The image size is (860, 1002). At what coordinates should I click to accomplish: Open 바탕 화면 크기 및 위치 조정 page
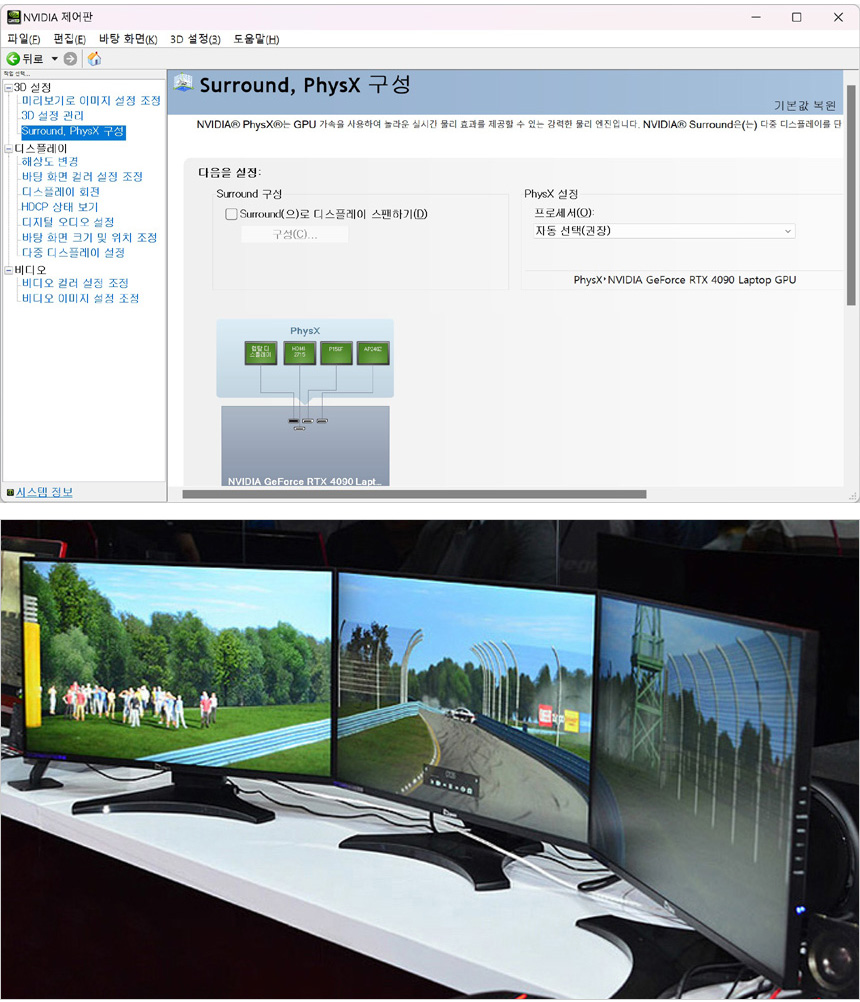[89, 237]
